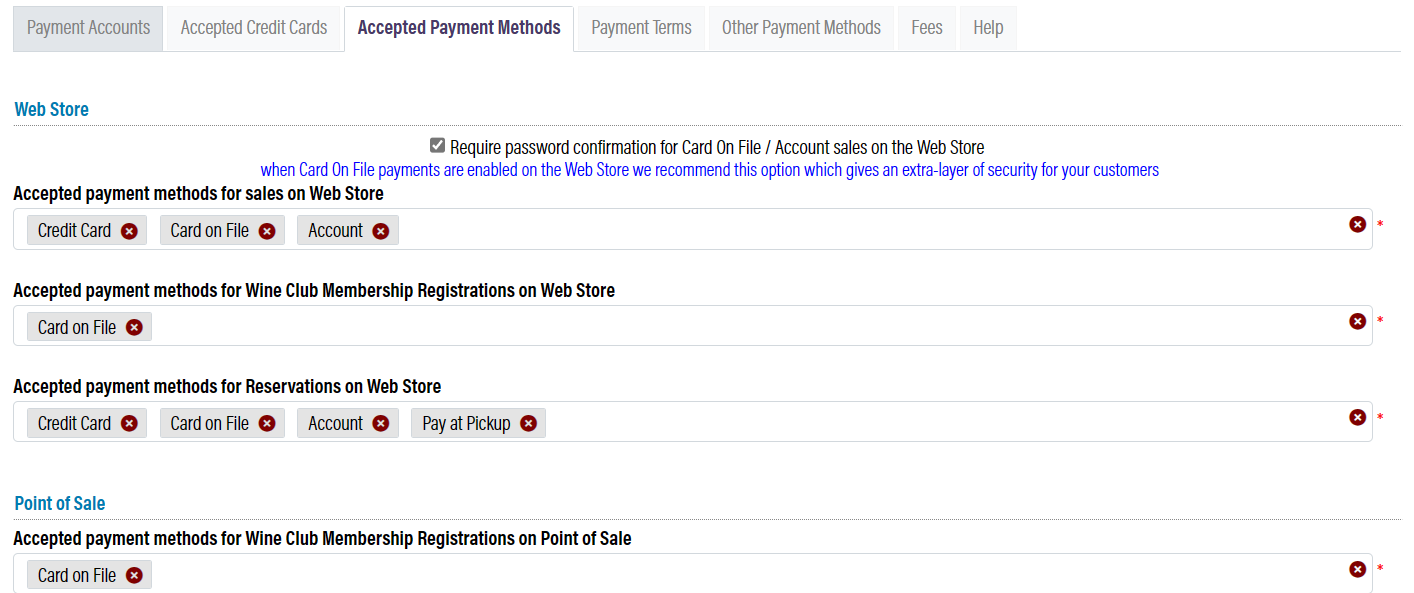1414x593 pixels.
Task: Open the Wine Club registration method selector
Action: tap(700, 326)
